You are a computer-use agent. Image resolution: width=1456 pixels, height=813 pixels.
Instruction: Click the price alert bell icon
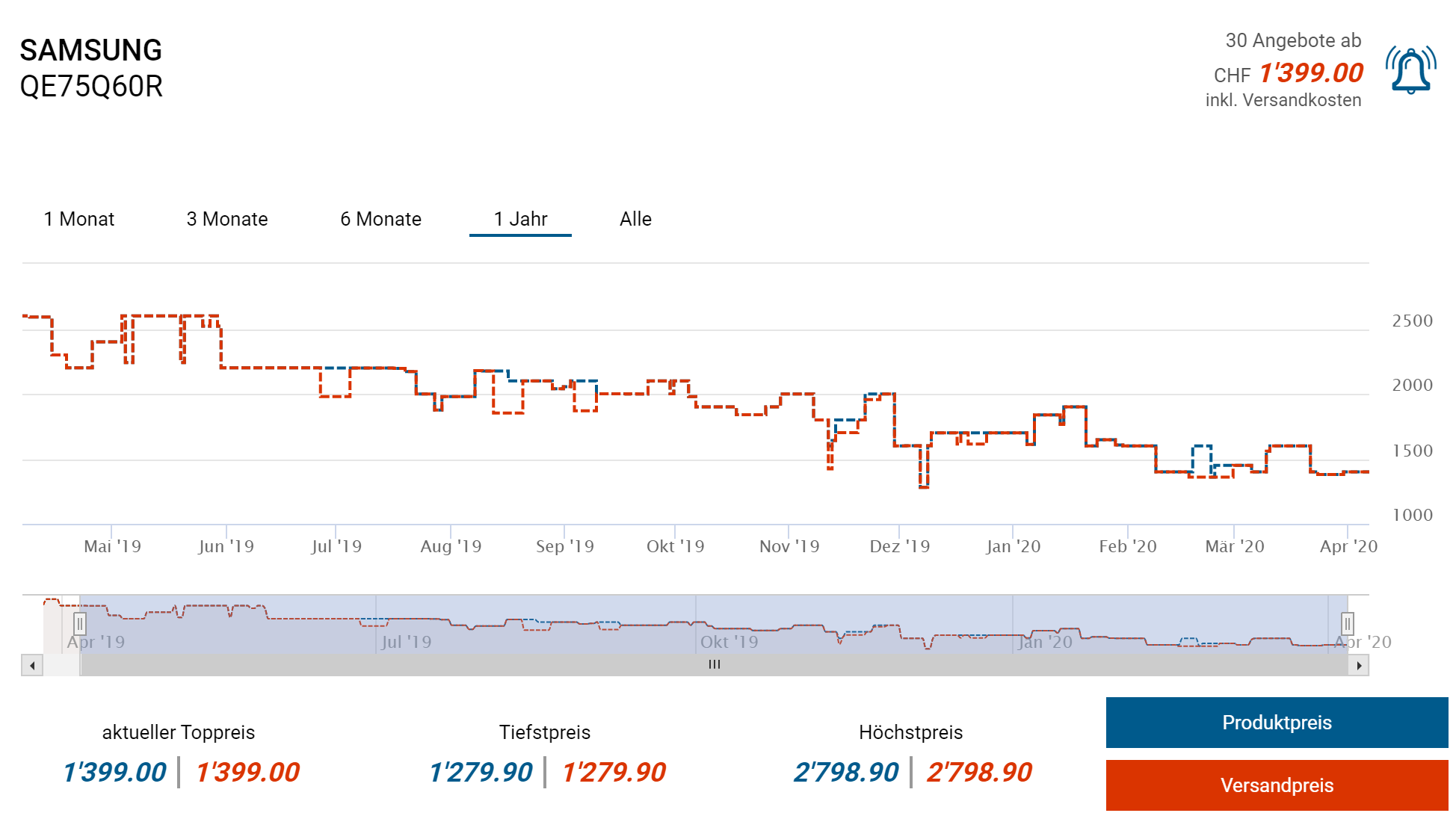pos(1410,70)
